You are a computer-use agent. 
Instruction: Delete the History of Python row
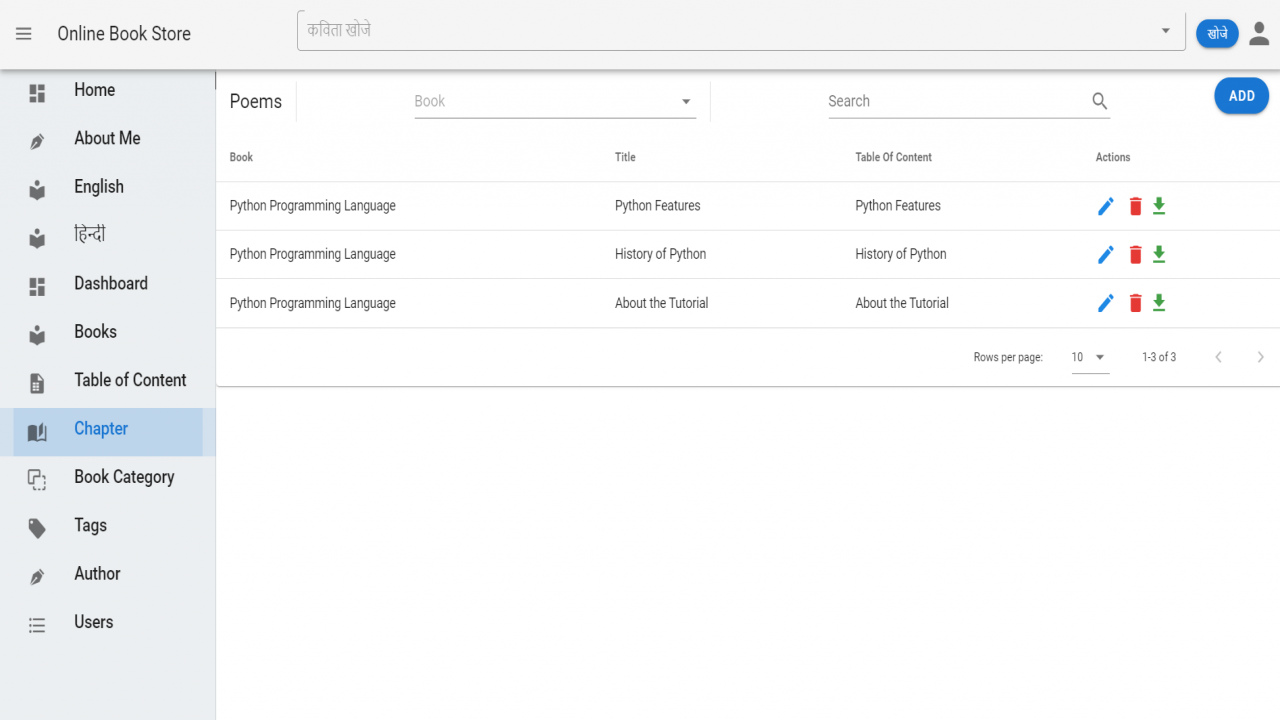[x=1135, y=255]
